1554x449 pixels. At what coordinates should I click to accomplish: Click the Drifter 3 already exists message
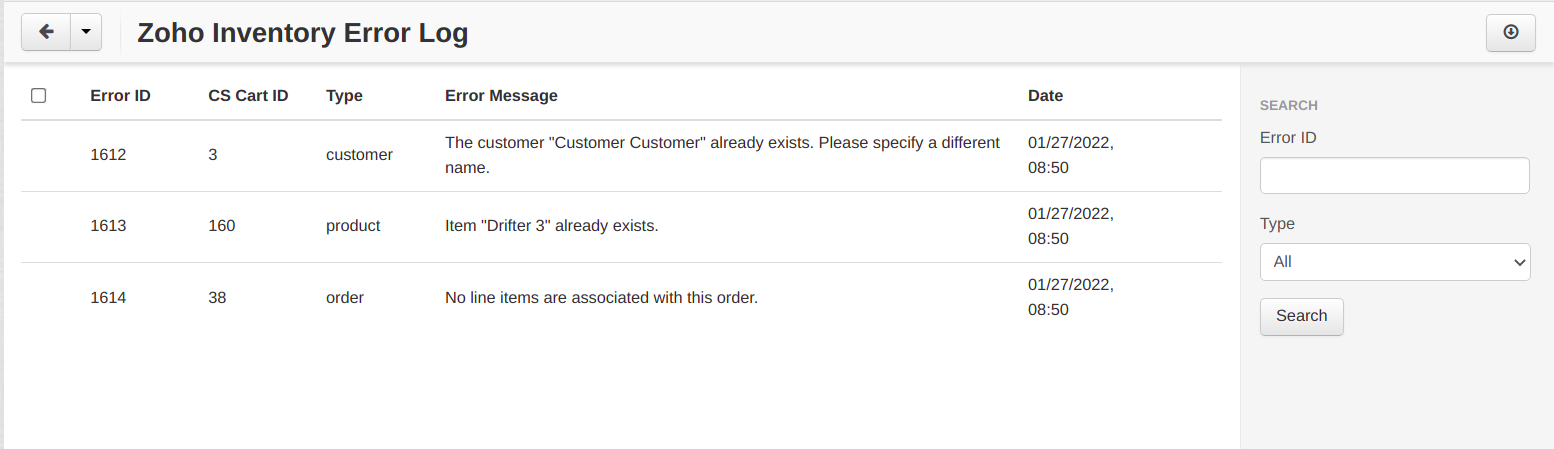tap(551, 226)
